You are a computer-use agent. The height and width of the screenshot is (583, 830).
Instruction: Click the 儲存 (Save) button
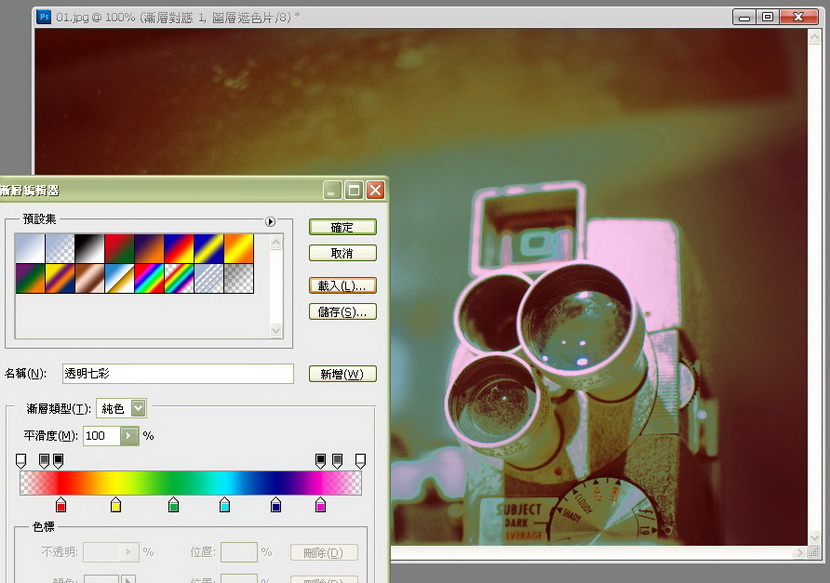click(342, 312)
